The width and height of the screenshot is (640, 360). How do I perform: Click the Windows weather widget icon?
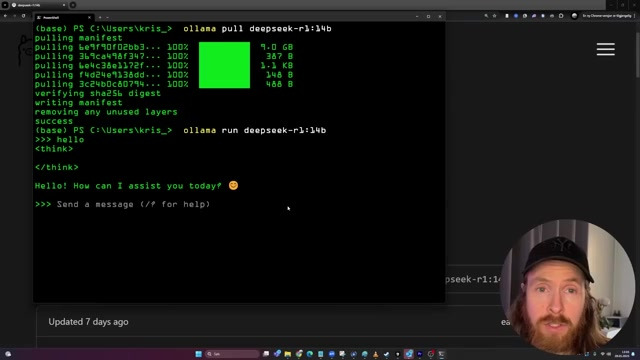pos(8,354)
